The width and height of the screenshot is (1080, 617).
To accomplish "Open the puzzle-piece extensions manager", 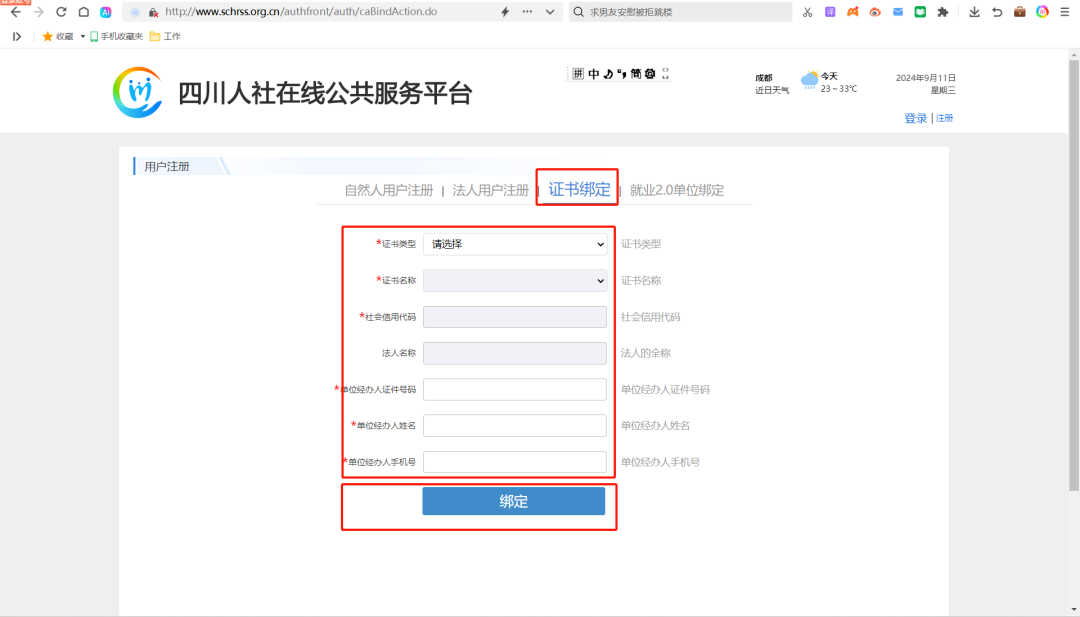I will click(942, 12).
